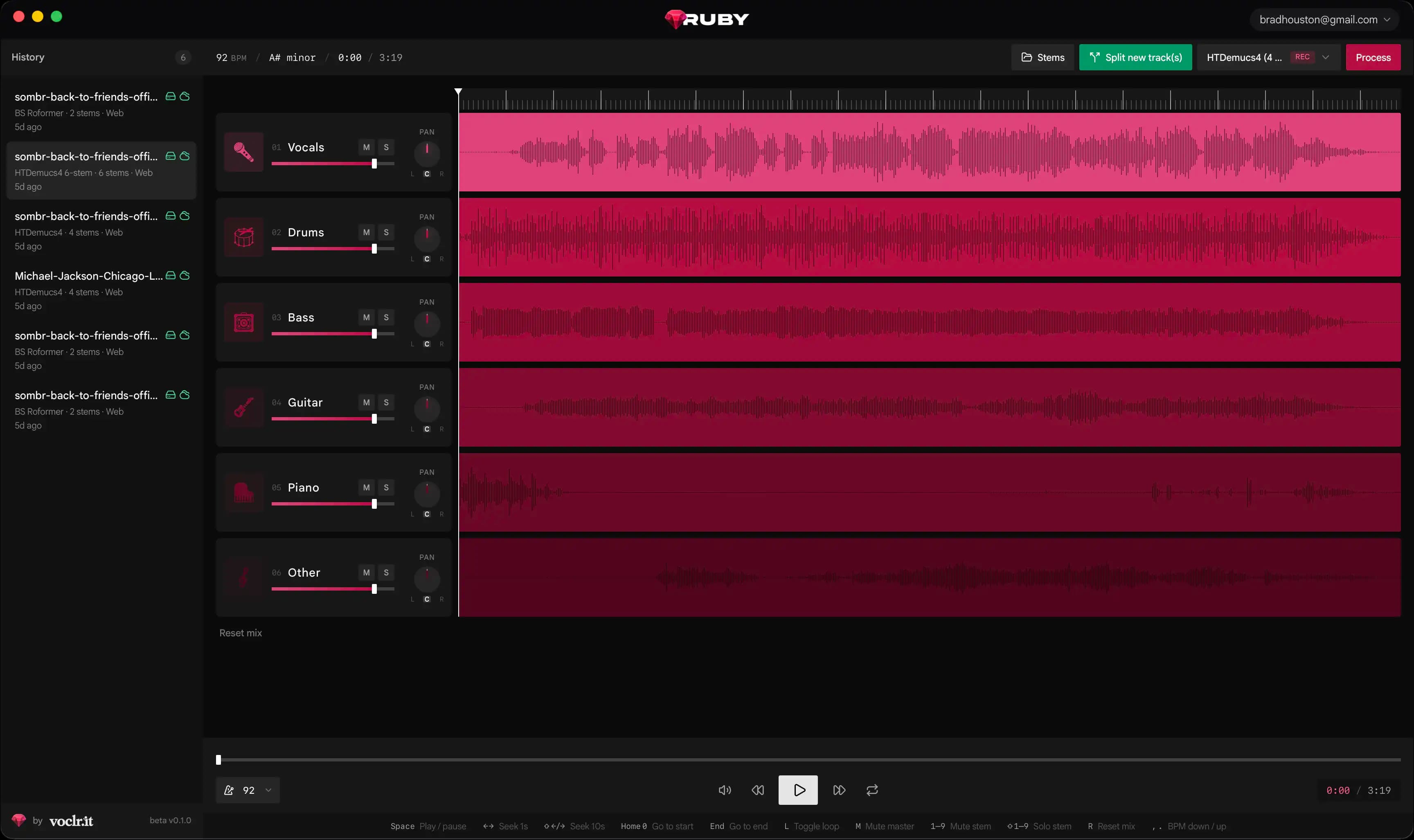Viewport: 1414px width, 840px height.
Task: Click the cloud icon on Michael-Jackson entry
Action: (185, 276)
